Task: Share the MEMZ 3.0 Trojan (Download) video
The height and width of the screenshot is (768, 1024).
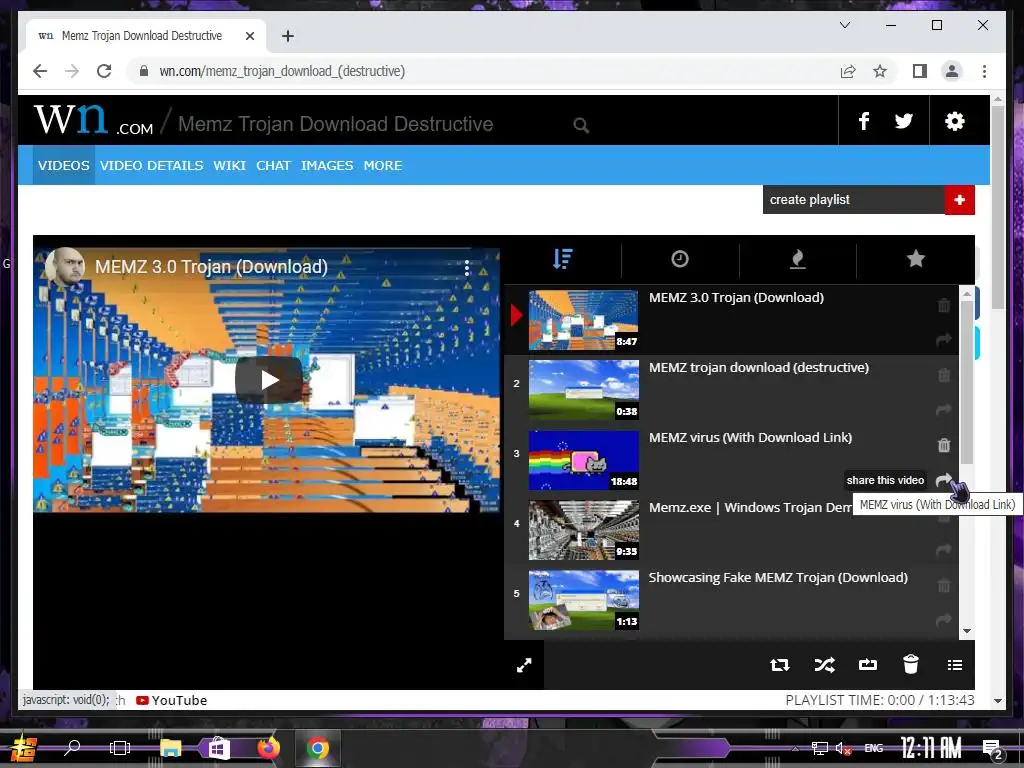Action: point(944,340)
